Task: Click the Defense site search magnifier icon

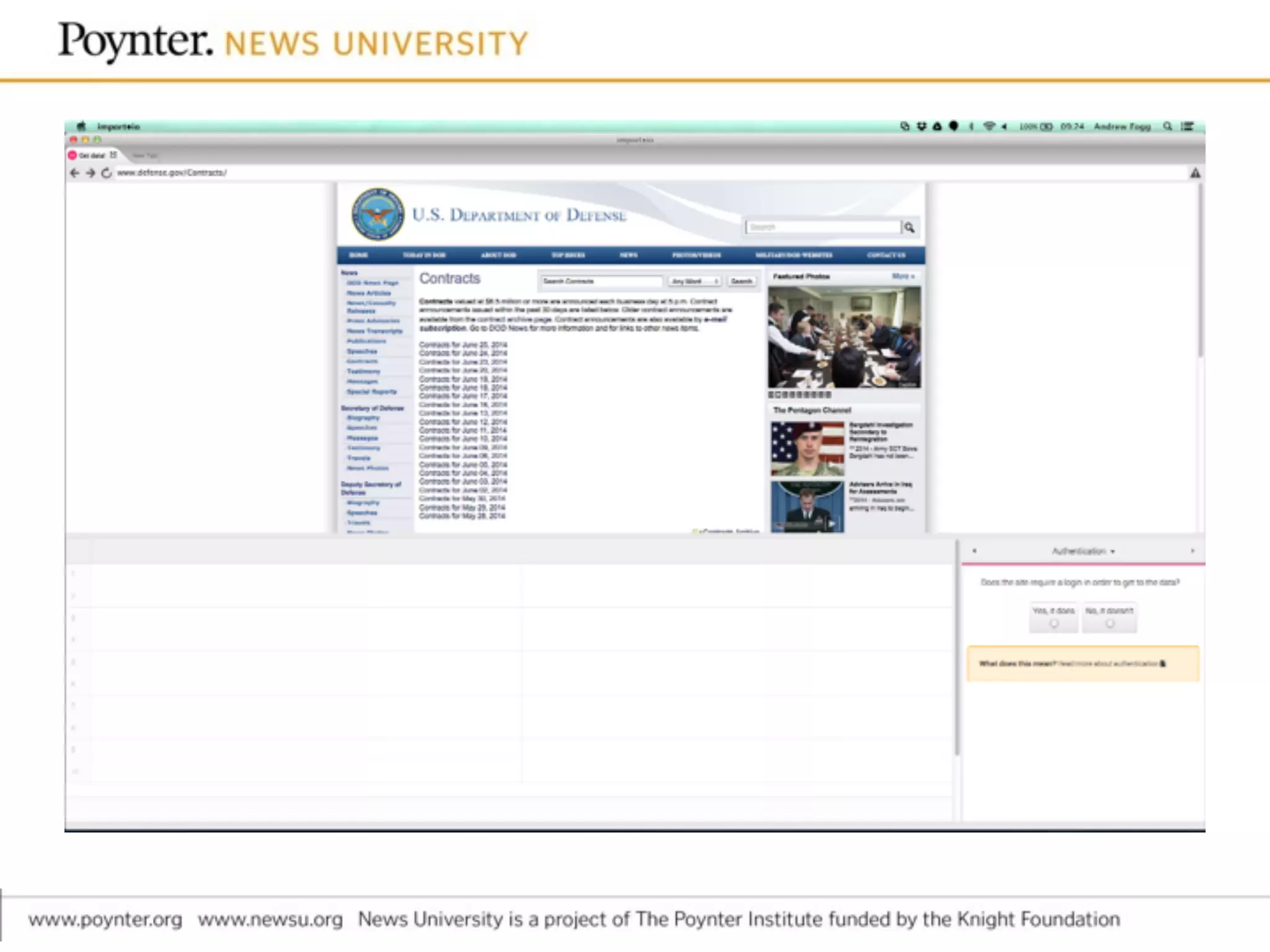Action: tap(909, 227)
